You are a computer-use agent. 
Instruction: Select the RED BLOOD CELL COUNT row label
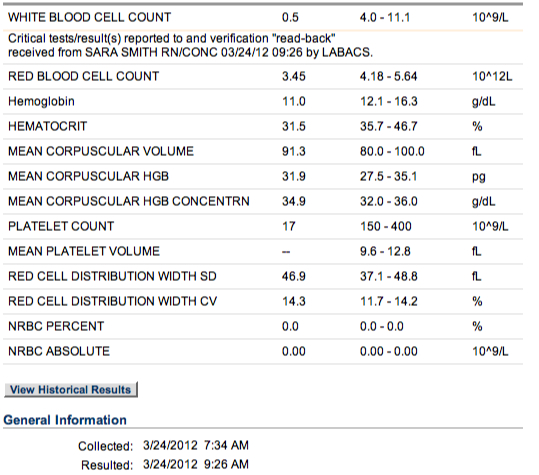point(84,76)
